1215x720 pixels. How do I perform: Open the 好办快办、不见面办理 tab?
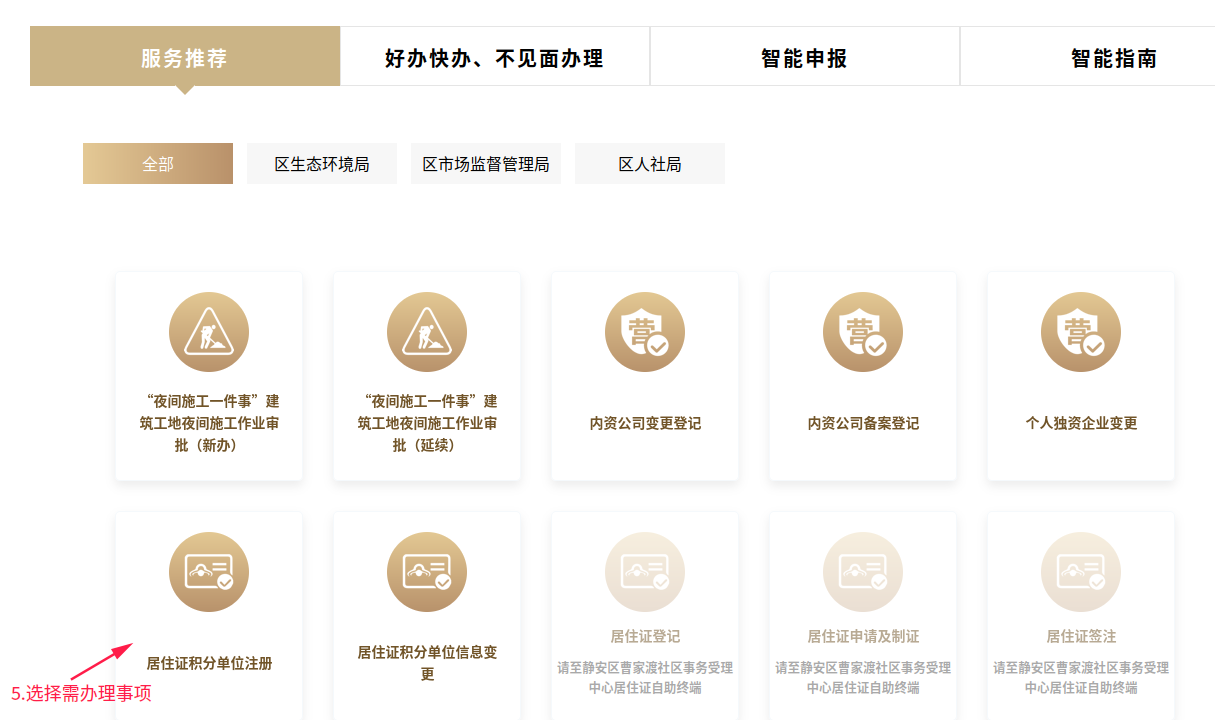tap(495, 58)
